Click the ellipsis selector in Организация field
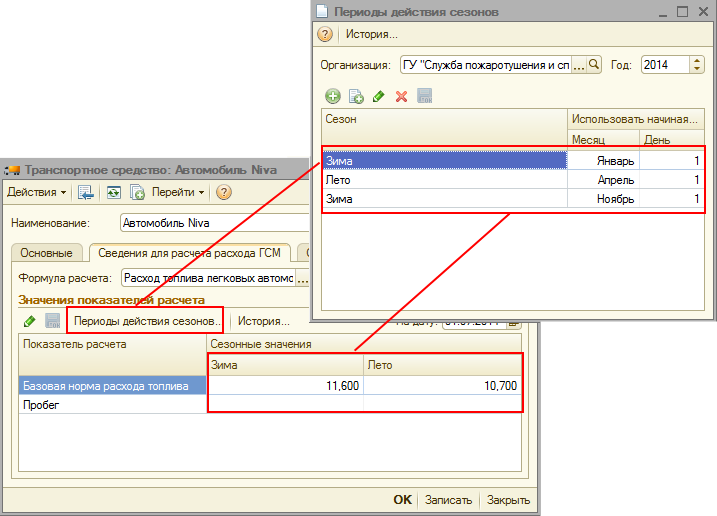 click(x=579, y=64)
